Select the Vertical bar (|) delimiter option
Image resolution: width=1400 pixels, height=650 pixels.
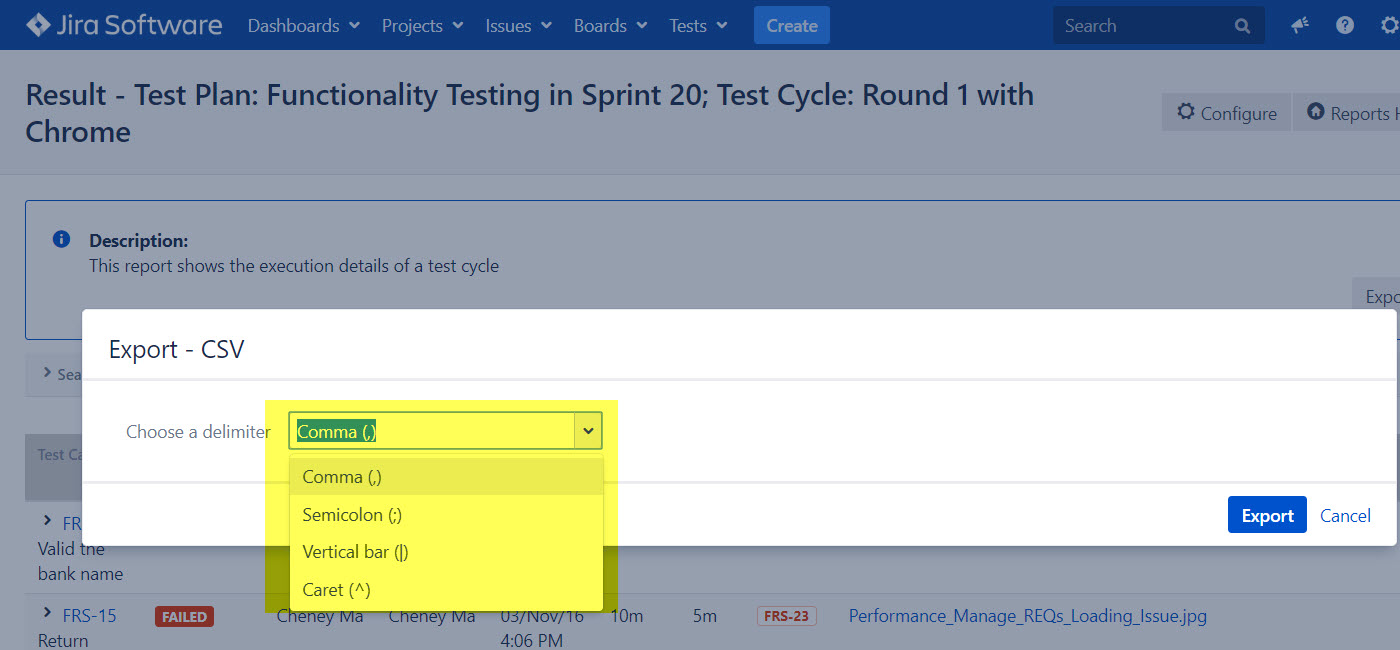[355, 552]
